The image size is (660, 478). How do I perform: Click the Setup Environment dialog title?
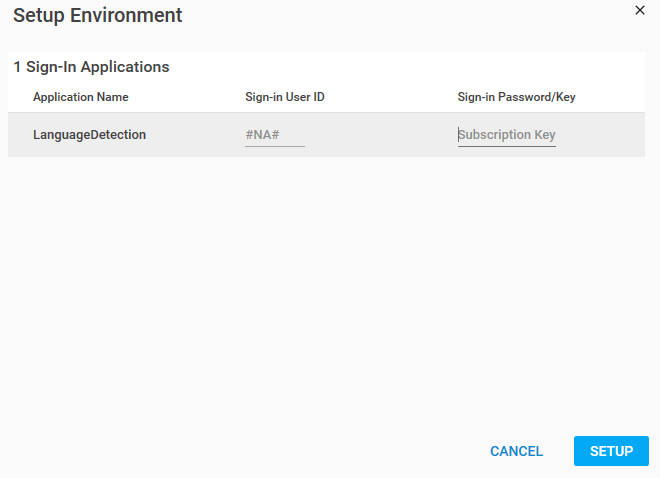[97, 16]
